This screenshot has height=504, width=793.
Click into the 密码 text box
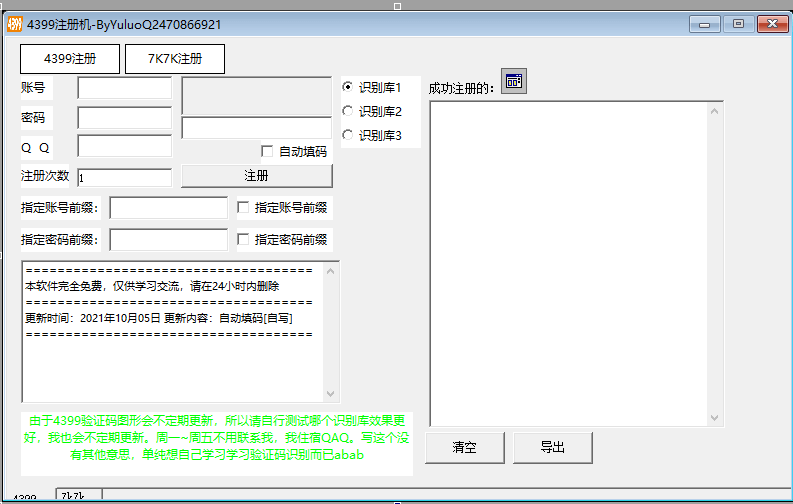click(x=124, y=117)
